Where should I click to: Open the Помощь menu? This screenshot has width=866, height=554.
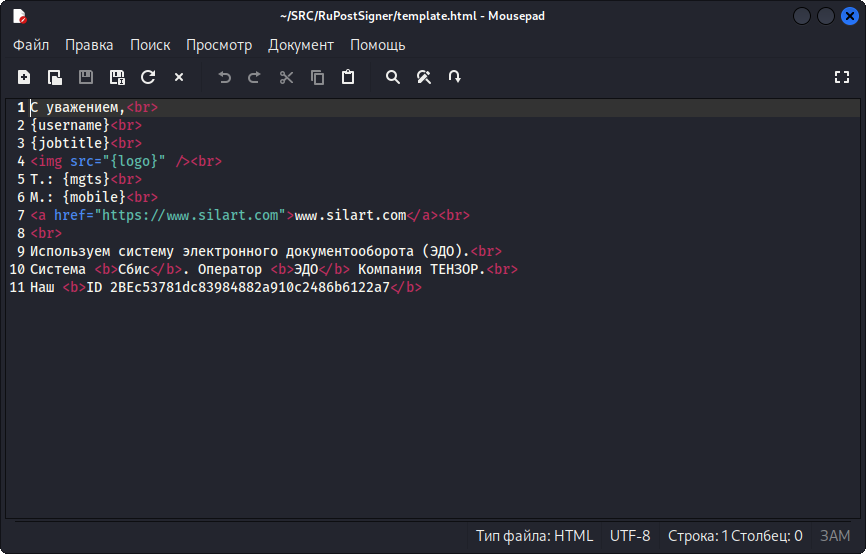click(x=377, y=45)
